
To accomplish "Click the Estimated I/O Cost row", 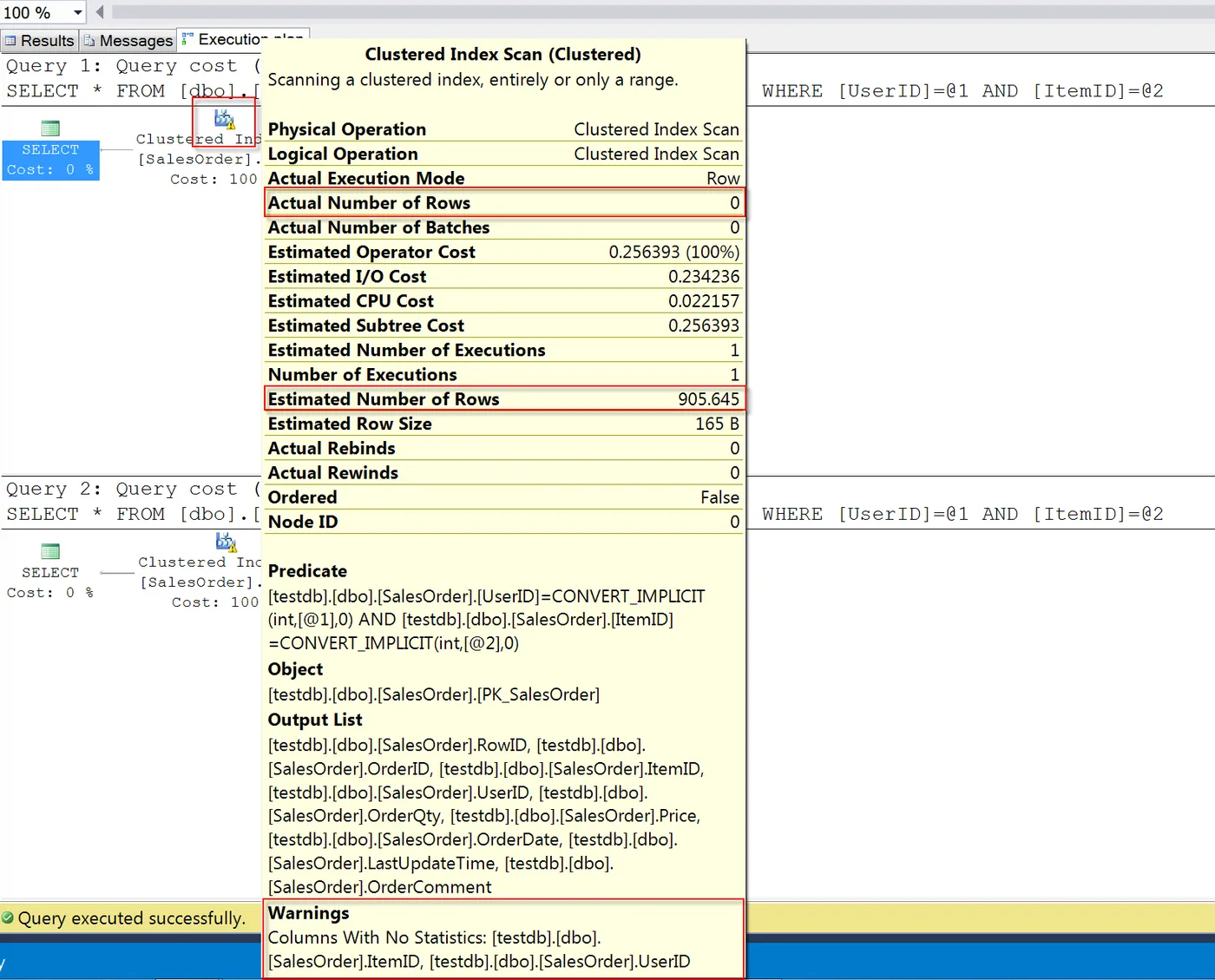I will click(504, 277).
